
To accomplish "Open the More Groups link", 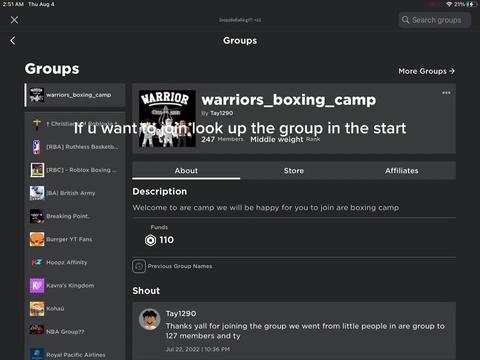I will (x=427, y=71).
